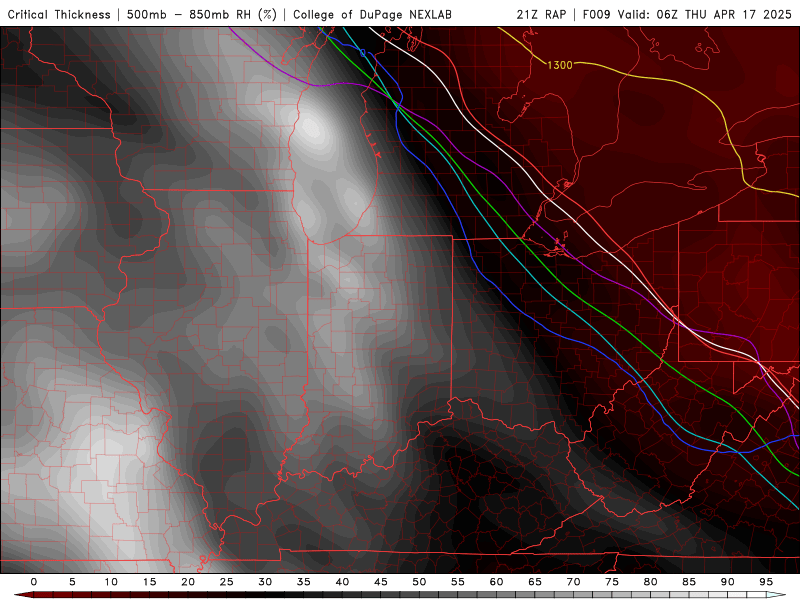Click the colorbar value '25'
Screen dimensions: 800x600
coord(227,582)
